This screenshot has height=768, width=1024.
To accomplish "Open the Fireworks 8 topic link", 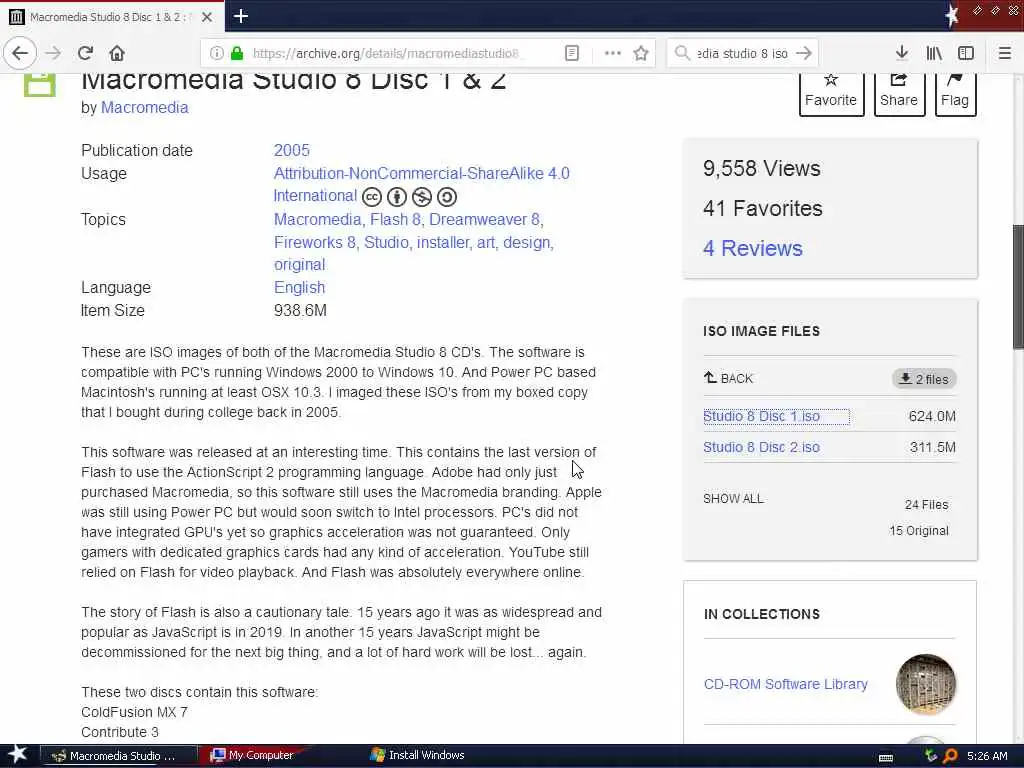I will point(314,242).
